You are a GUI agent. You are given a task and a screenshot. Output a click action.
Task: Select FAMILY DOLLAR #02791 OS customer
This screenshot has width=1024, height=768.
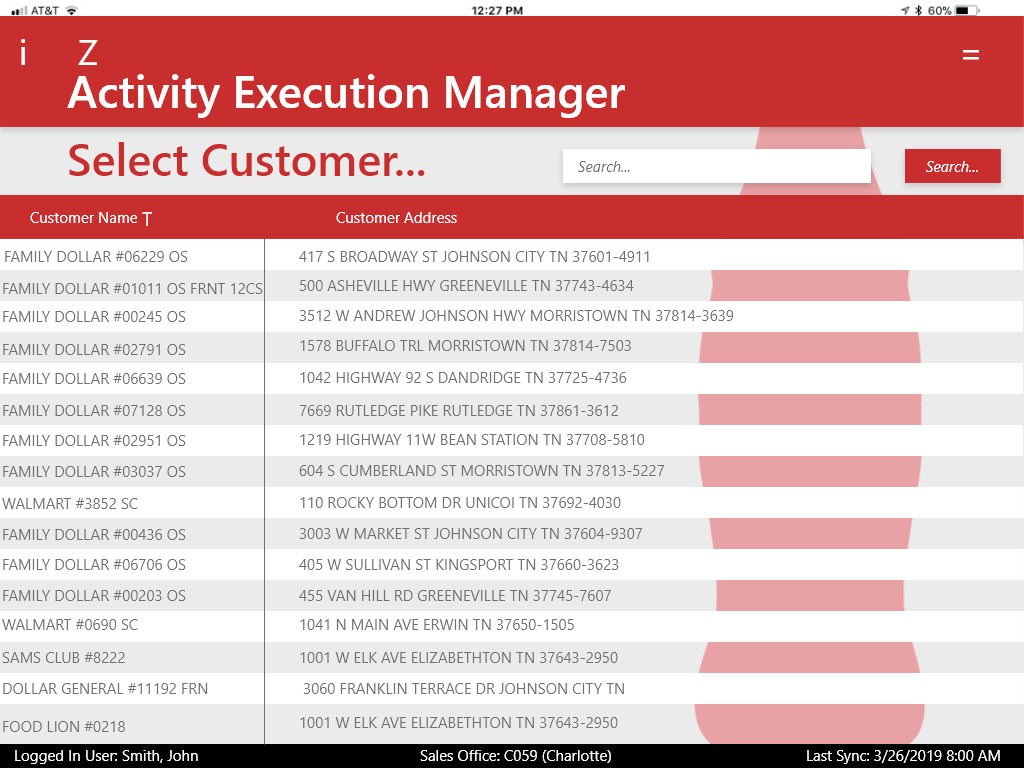(x=94, y=349)
